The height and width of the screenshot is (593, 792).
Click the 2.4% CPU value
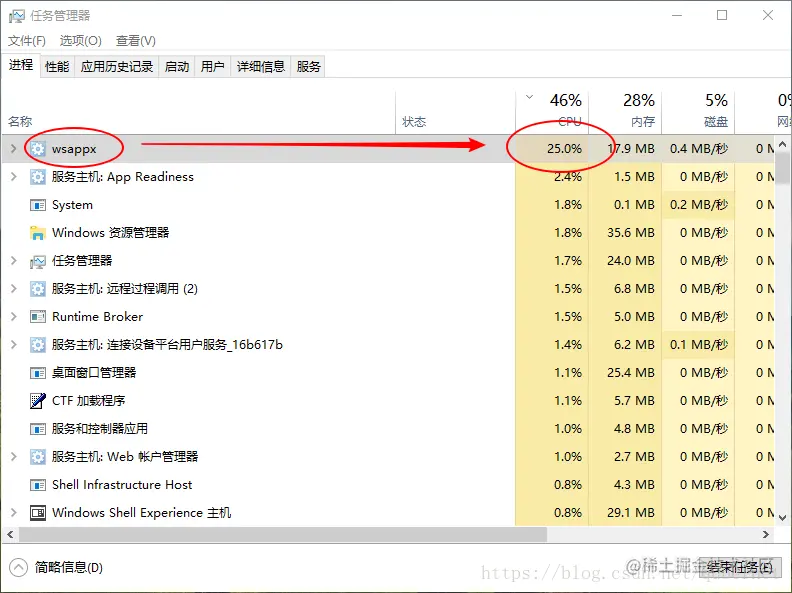568,177
